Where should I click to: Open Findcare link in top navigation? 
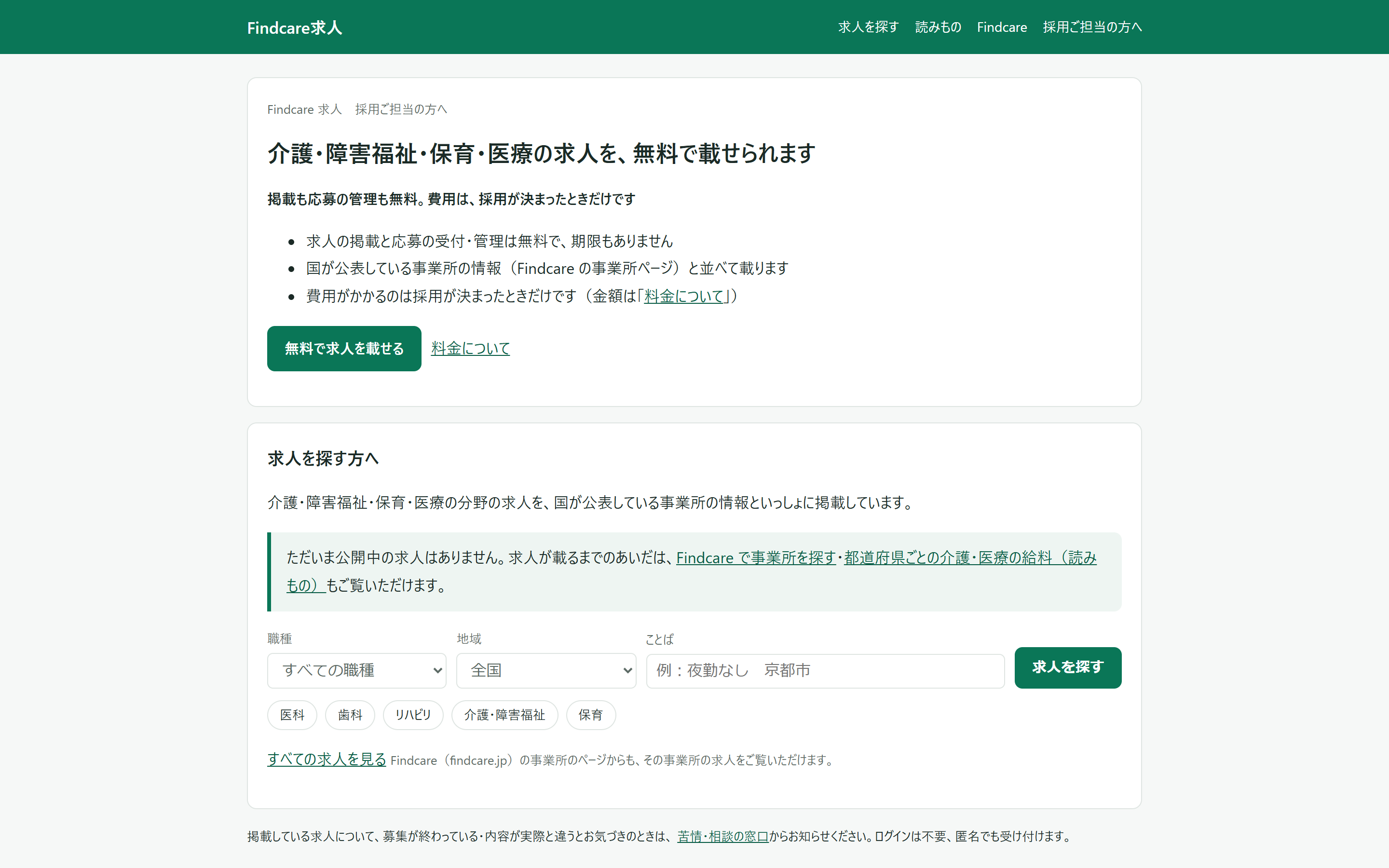(1002, 27)
